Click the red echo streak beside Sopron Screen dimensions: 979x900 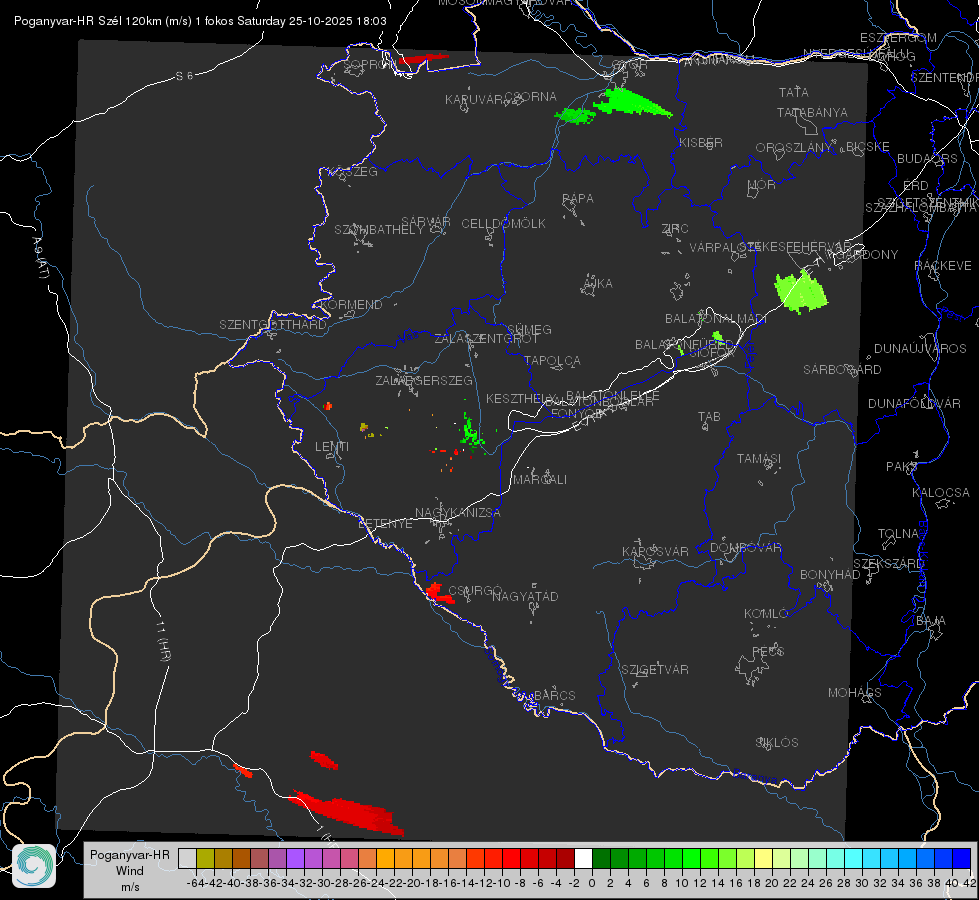423,59
